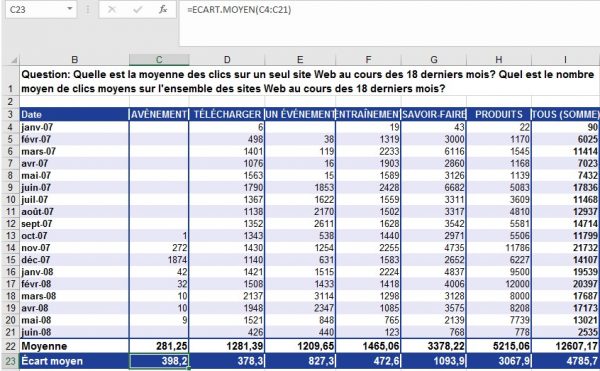This screenshot has width=600, height=371.
Task: Open the Name Box dropdown arrow
Action: 70,8
